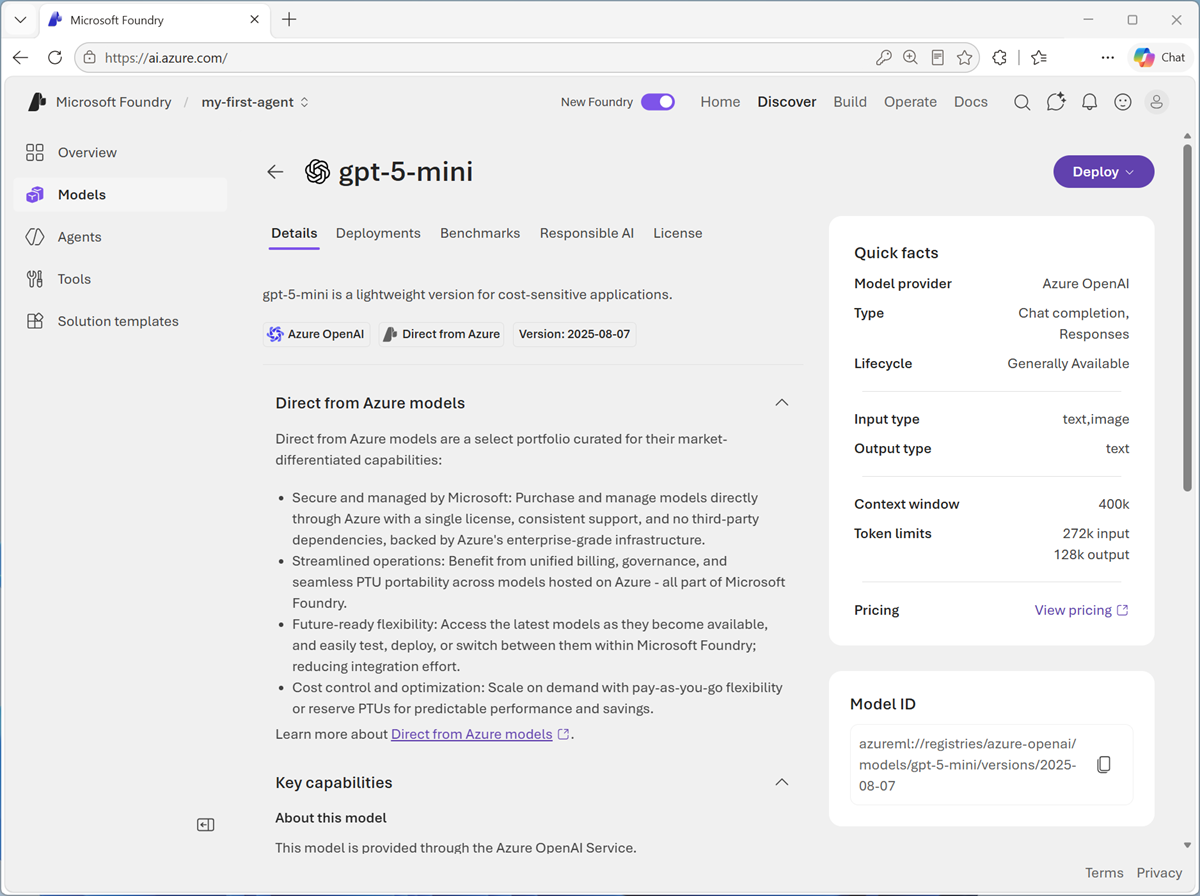Click the 272k input token limit
Screen dimensions: 1200x896
tap(1096, 534)
